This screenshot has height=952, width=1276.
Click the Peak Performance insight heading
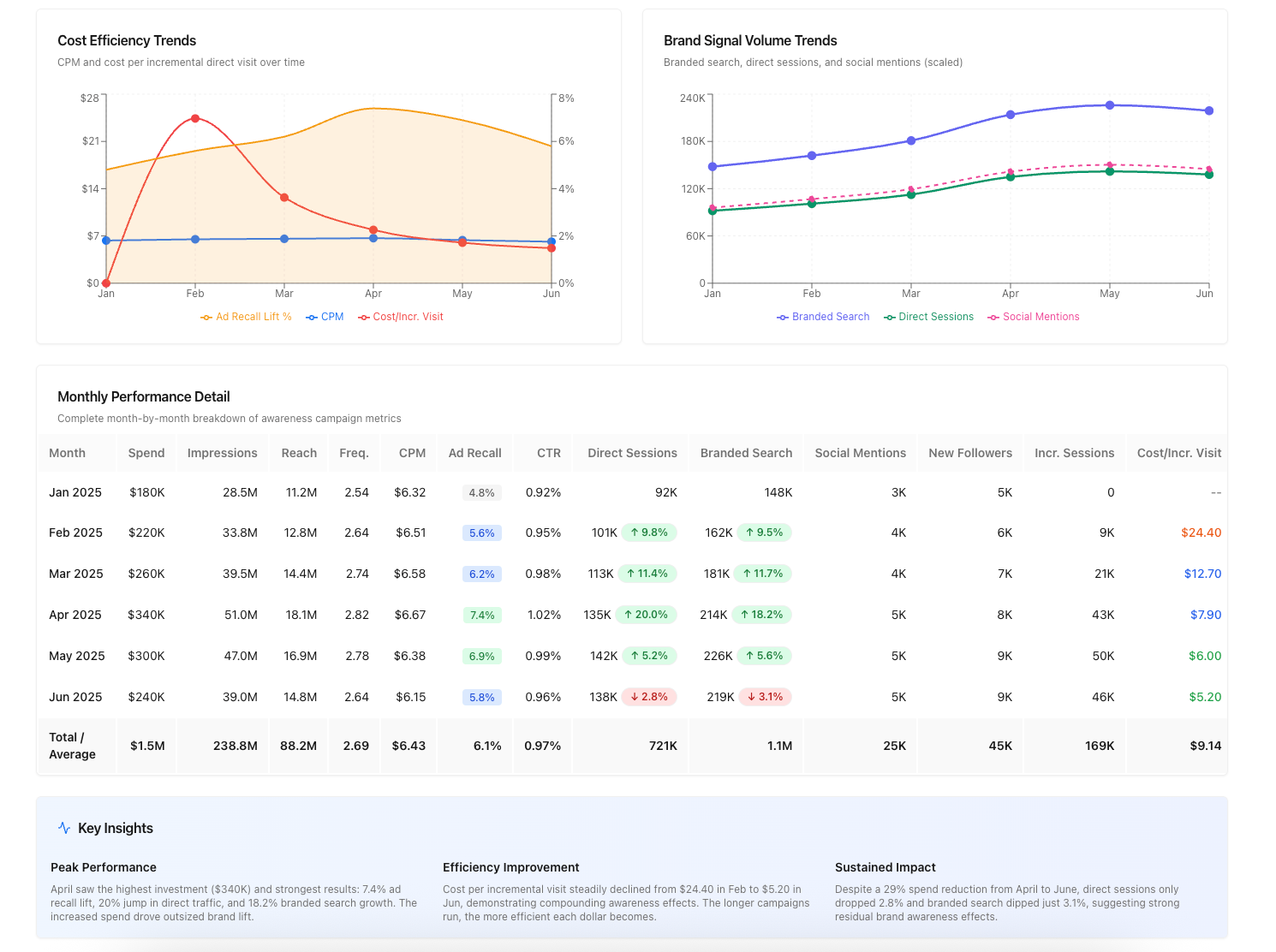[103, 866]
